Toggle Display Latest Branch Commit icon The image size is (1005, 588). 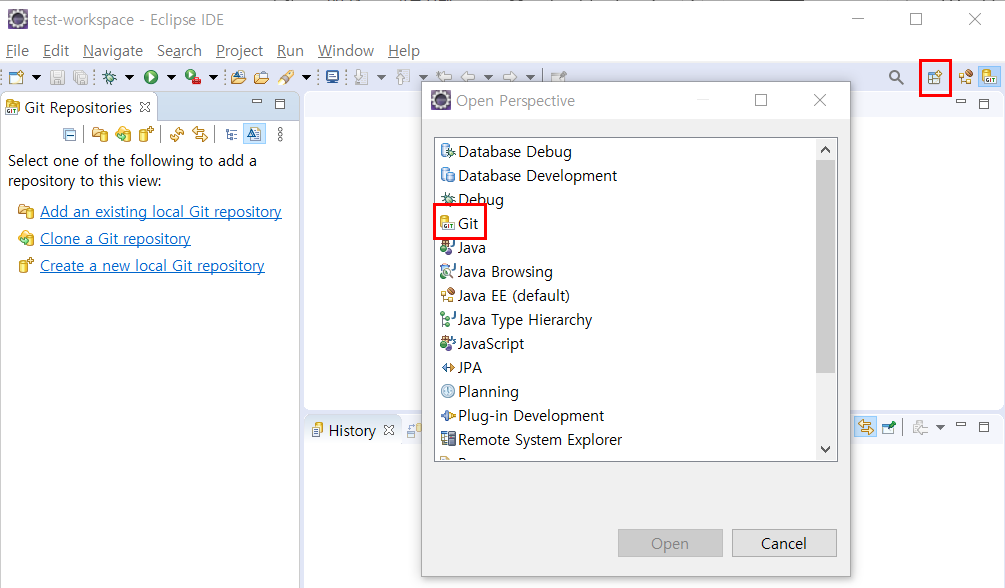click(254, 134)
